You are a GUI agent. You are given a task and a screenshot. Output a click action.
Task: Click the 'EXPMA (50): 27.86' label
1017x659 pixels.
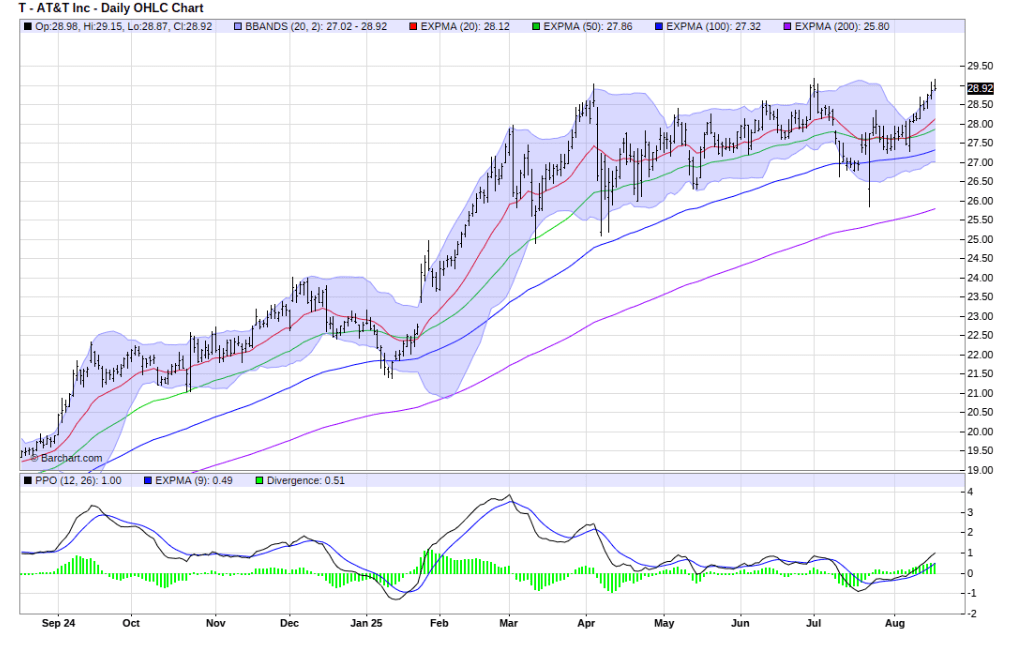[588, 27]
